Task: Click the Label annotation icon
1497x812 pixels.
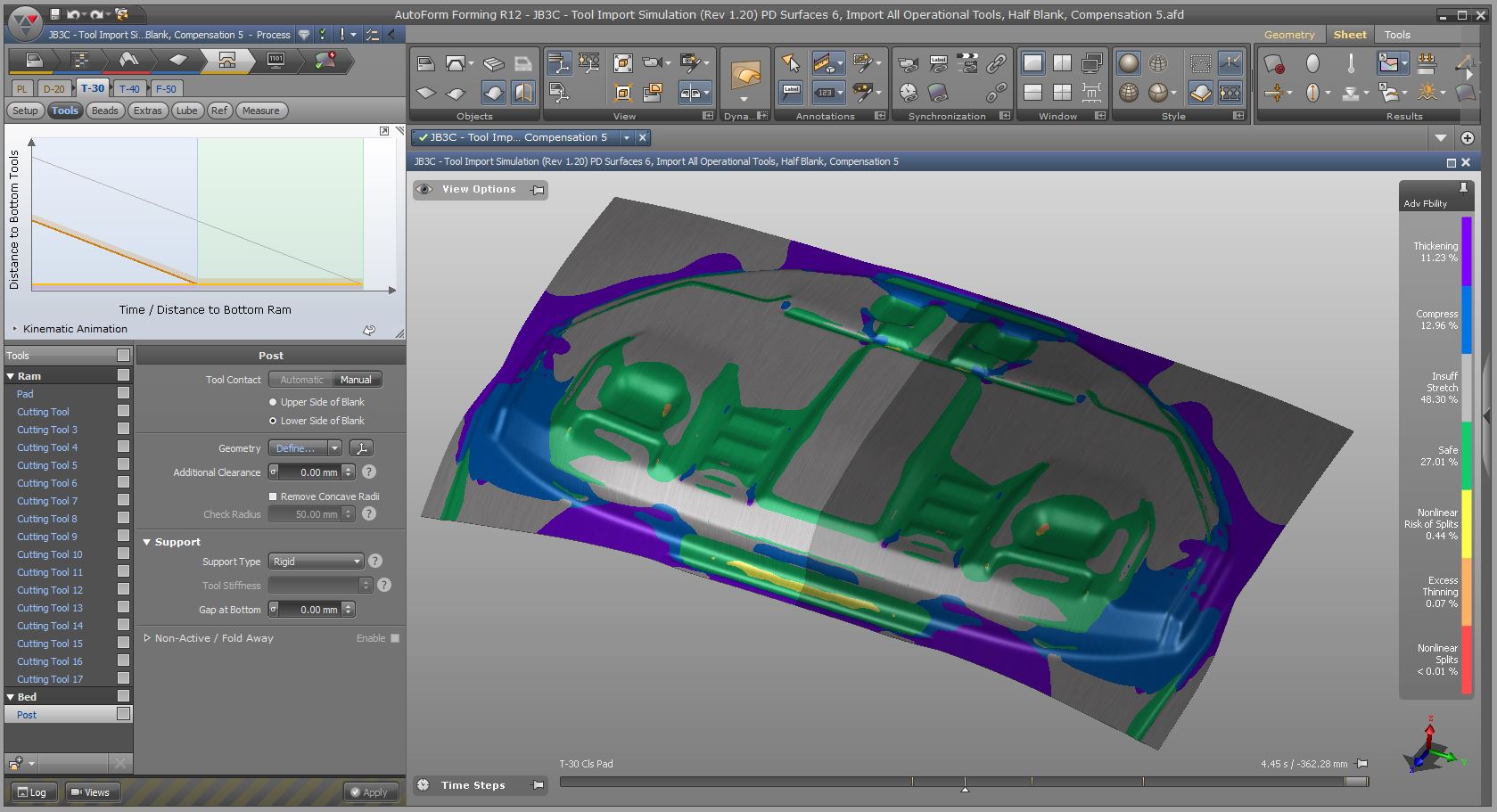Action: (x=791, y=92)
